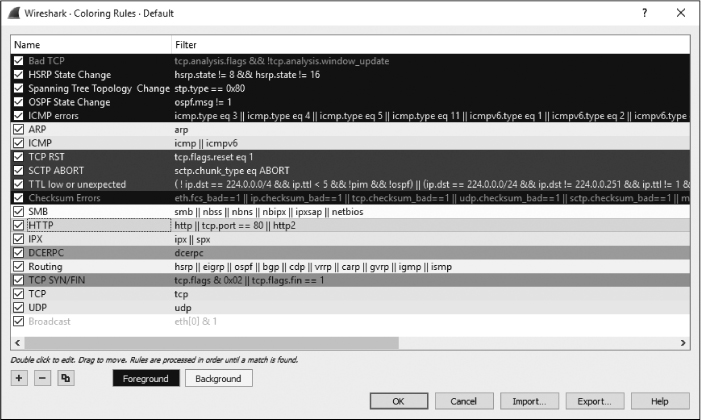Select the Routing rule name
701x420 pixels.
point(45,267)
